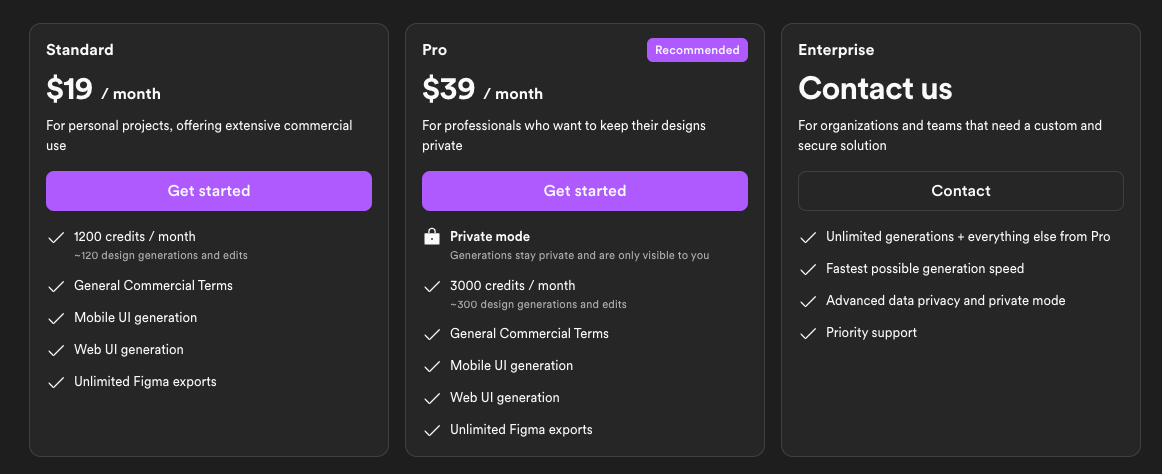The image size is (1162, 474).
Task: Click the purple Recommended badge
Action: tap(697, 50)
